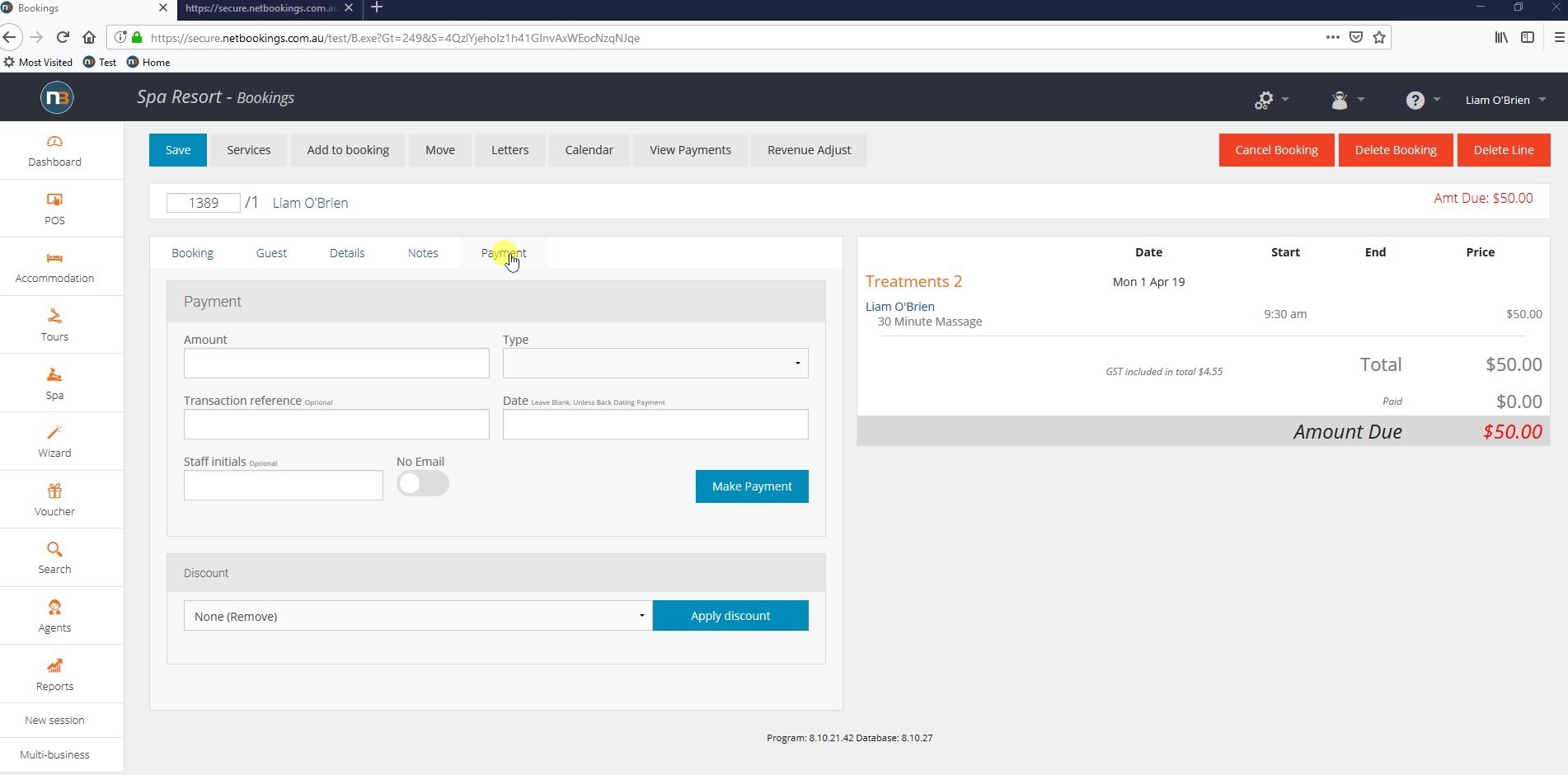1568x775 pixels.
Task: Switch to the Details tab
Action: [x=347, y=253]
